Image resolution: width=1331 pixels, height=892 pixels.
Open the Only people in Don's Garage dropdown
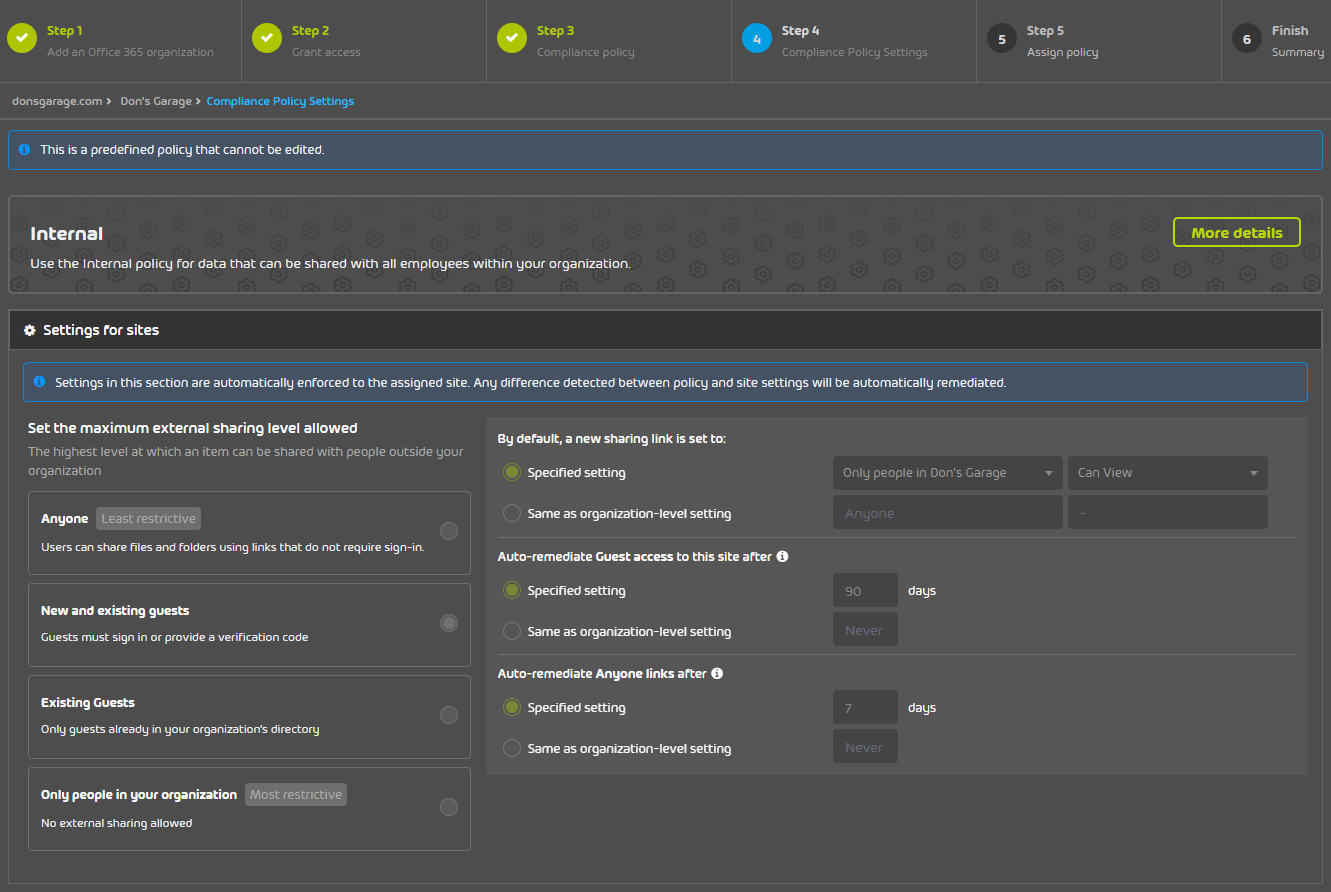pyautogui.click(x=946, y=472)
